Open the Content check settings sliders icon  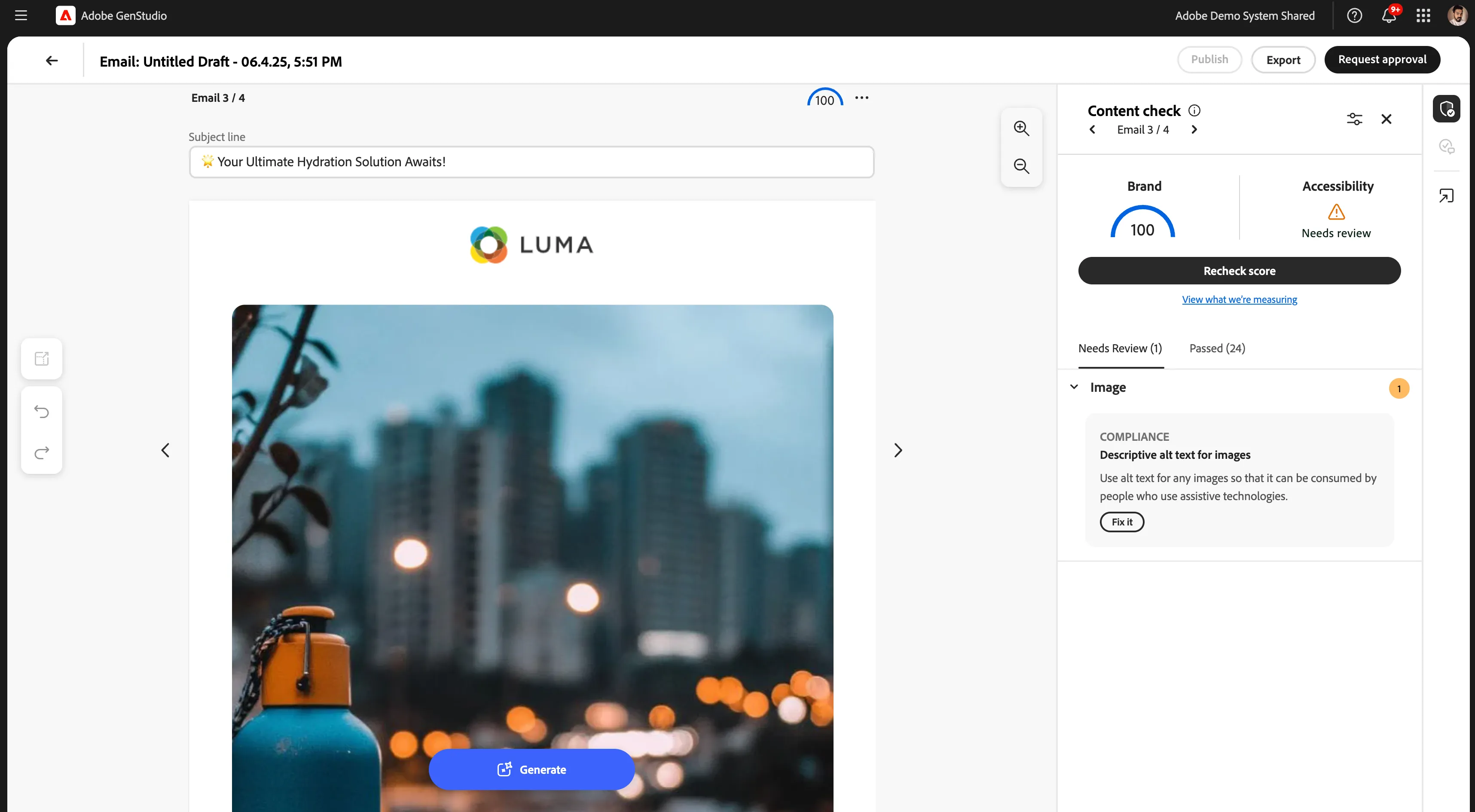click(x=1354, y=119)
